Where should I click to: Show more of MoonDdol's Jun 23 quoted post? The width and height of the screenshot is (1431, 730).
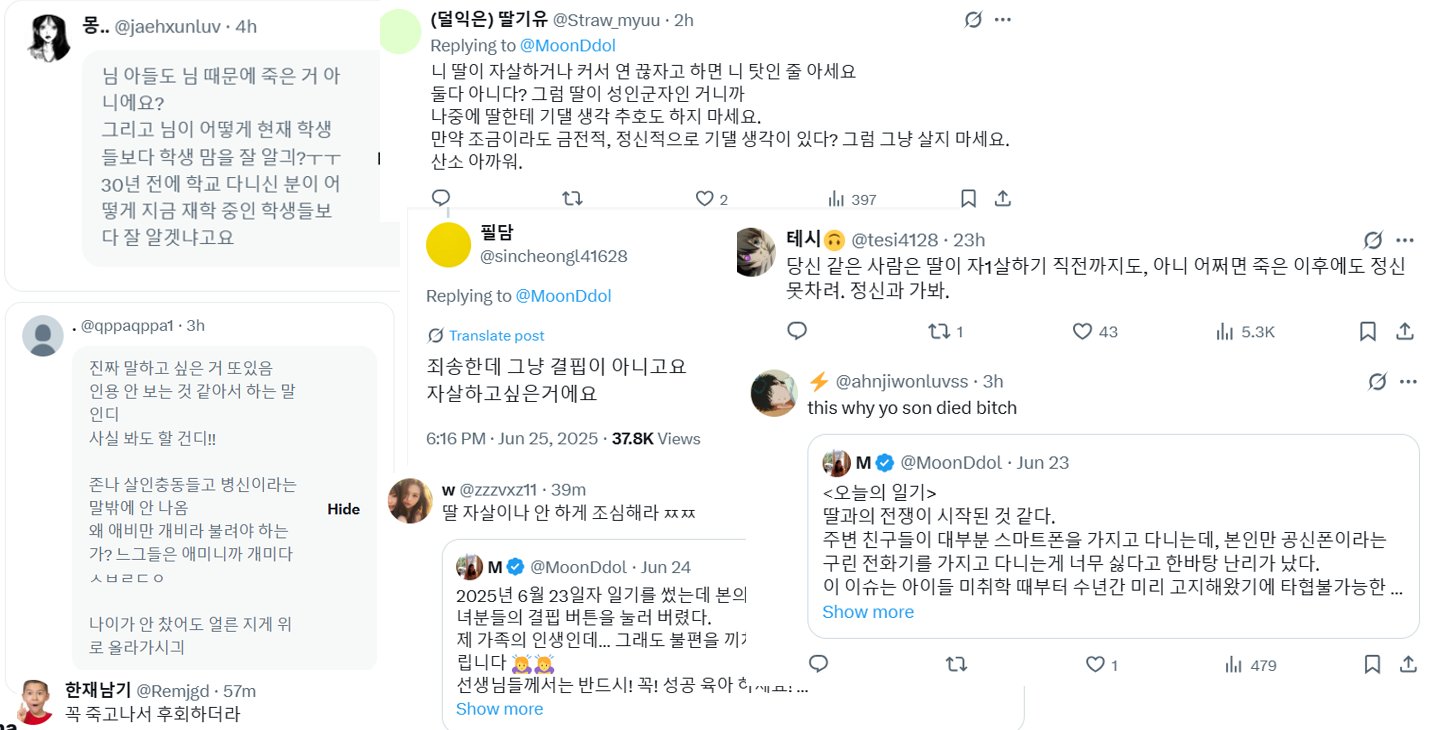[867, 612]
